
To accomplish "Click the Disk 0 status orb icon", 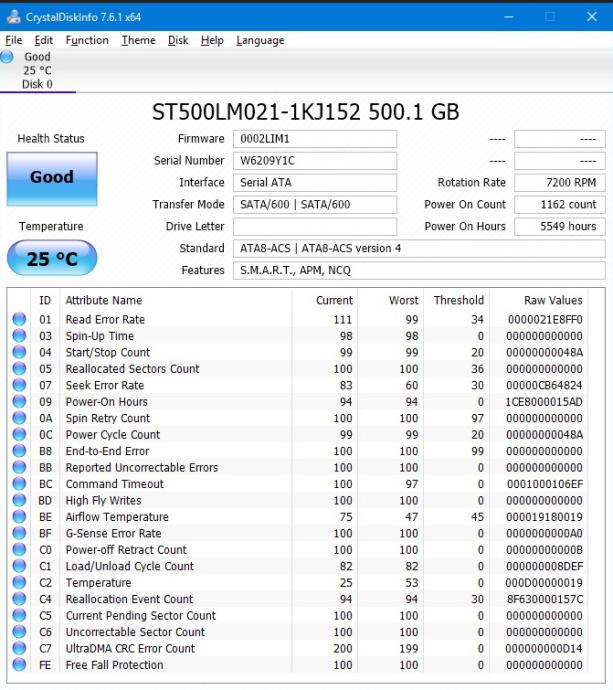I will [x=7, y=57].
